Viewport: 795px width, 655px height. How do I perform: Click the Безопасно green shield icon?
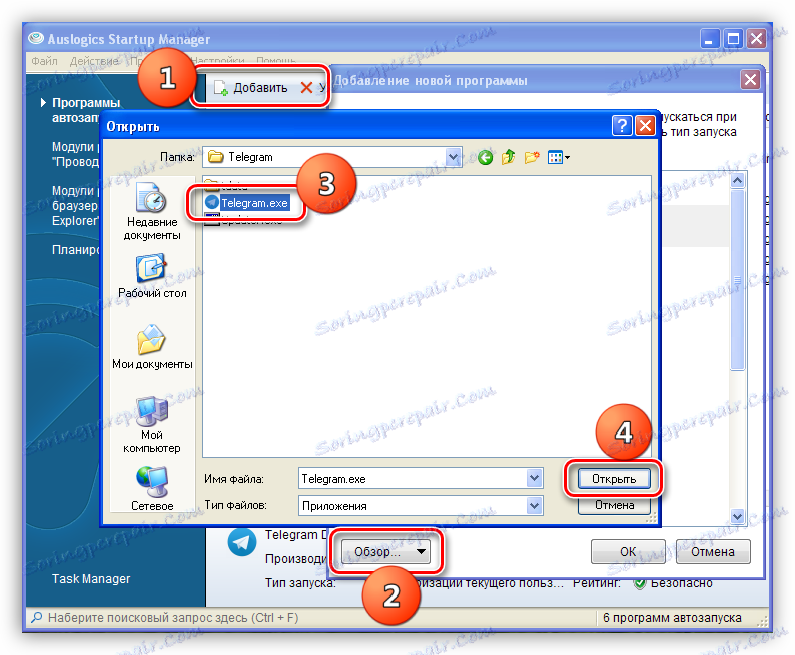pyautogui.click(x=640, y=583)
